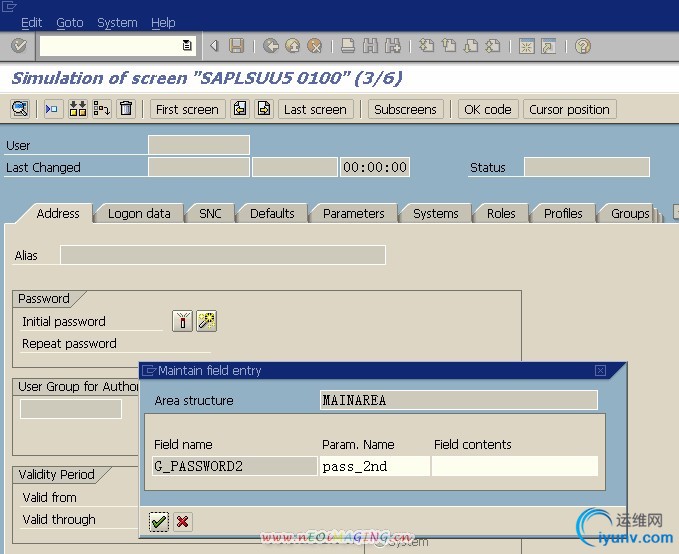679x554 pixels.
Task: Click the trash can delete icon
Action: tap(126, 108)
